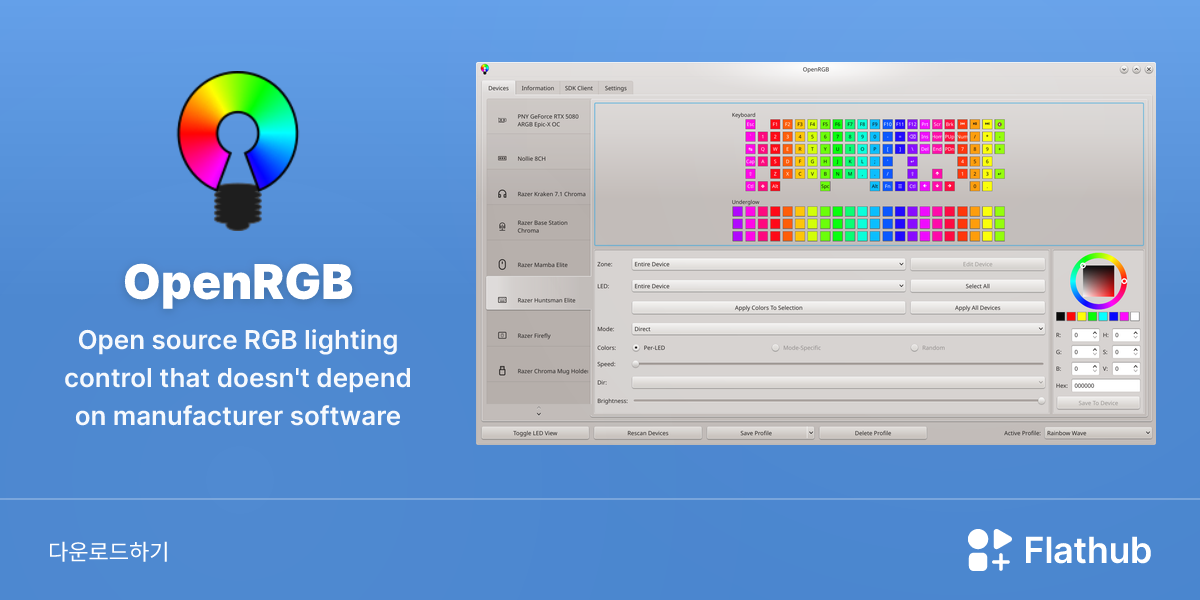
Task: Click the Speed slider handle
Action: point(635,364)
